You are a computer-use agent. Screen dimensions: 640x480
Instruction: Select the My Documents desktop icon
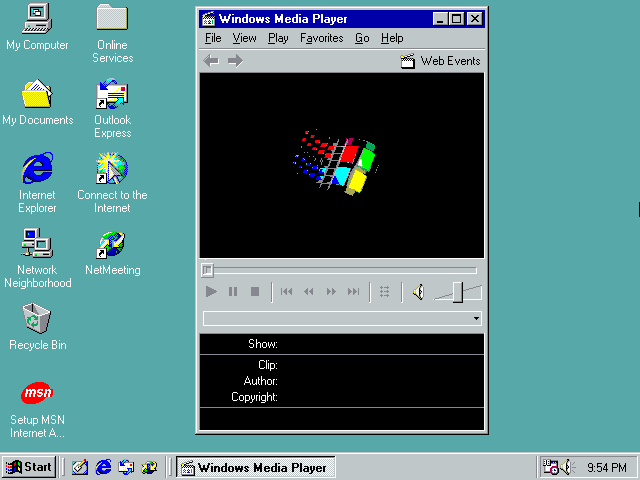pos(37,102)
